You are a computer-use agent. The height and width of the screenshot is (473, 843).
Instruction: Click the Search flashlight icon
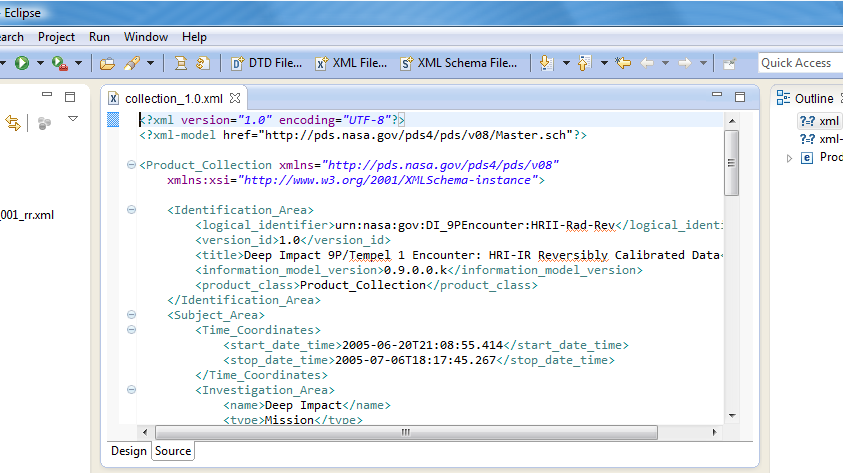[x=132, y=63]
